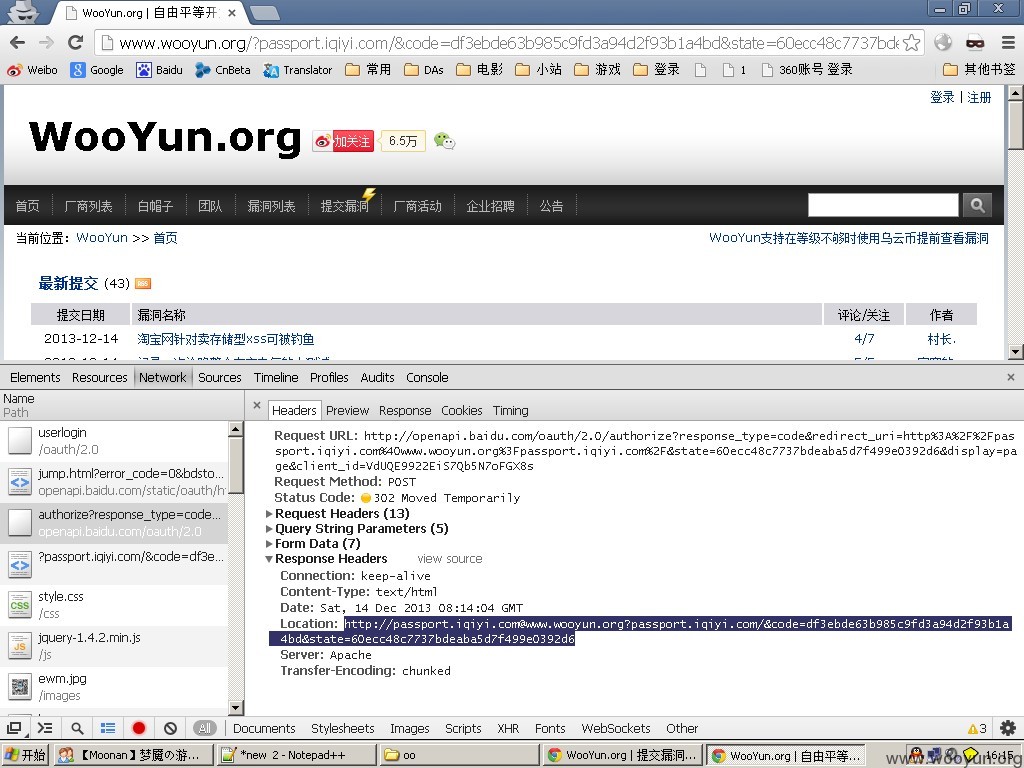Close the request details pane
Screen dimensions: 1024x768
click(257, 406)
